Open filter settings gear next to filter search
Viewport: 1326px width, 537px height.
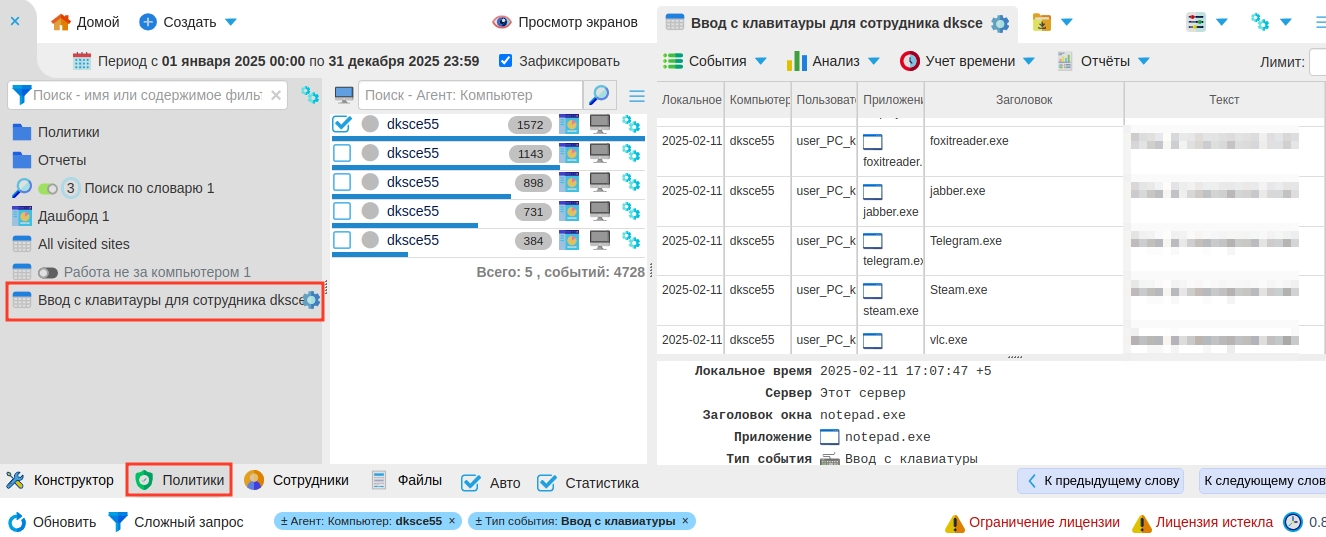tap(310, 96)
